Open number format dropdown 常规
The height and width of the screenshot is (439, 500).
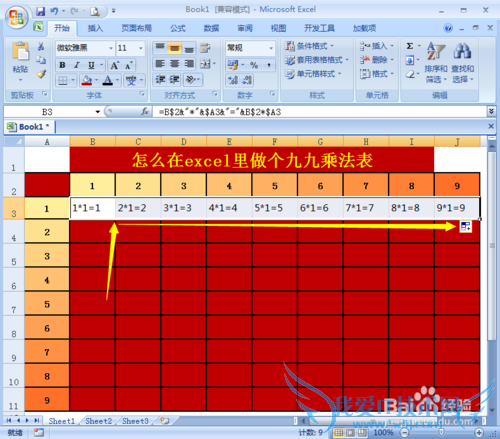pyautogui.click(x=271, y=48)
